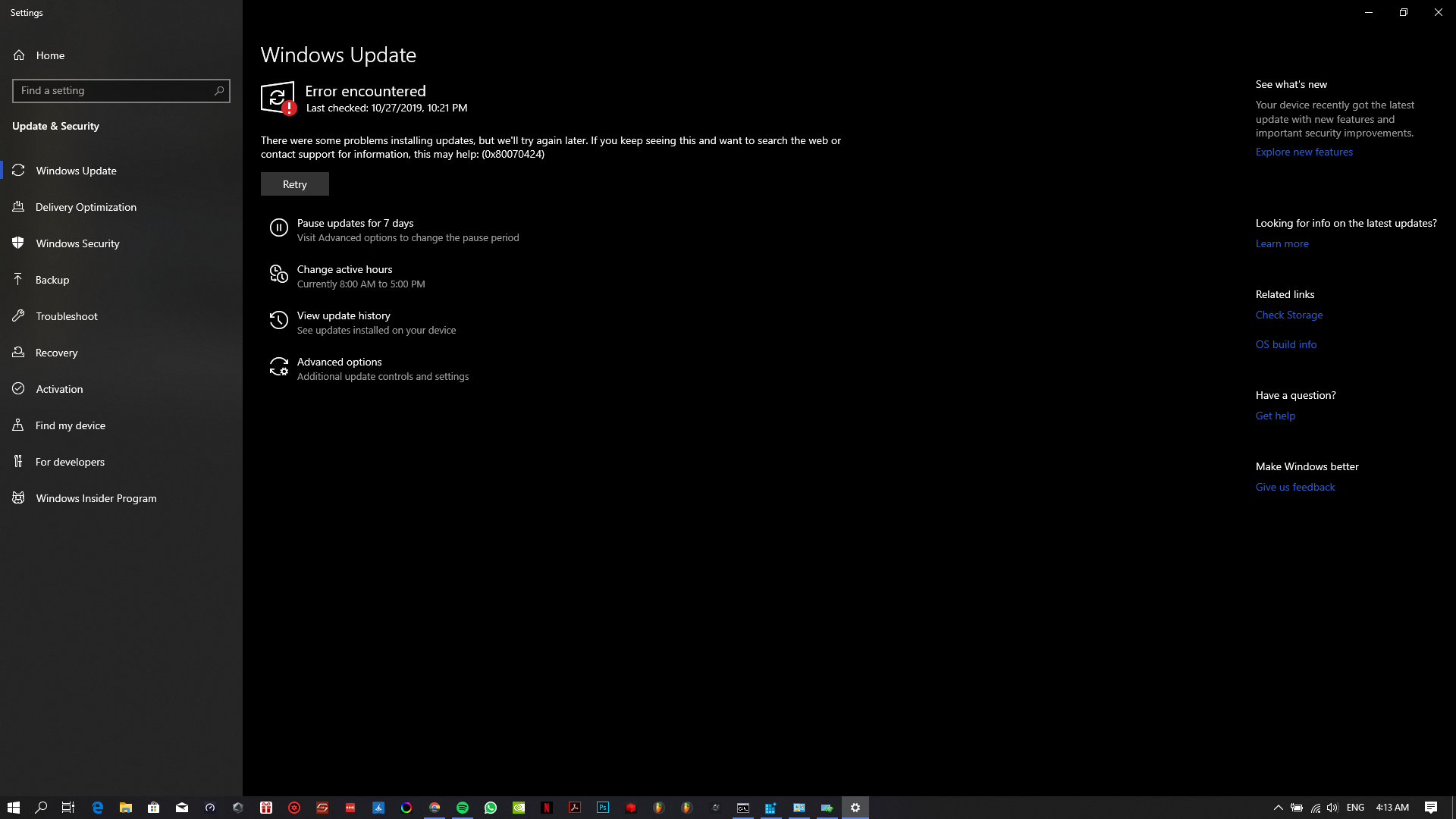
Task: Open NVIDIA app from taskbar
Action: click(519, 808)
